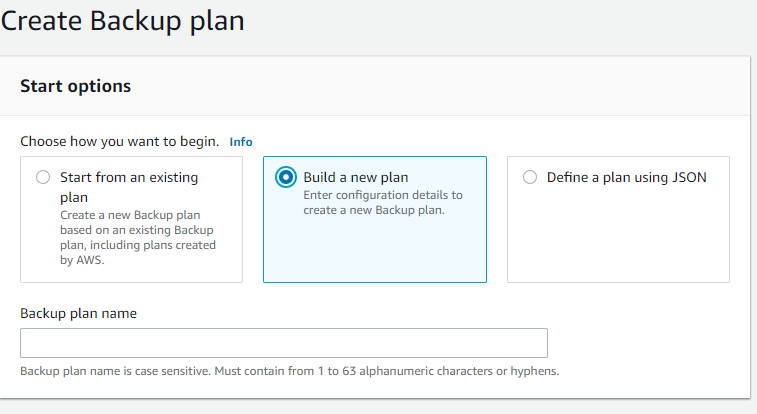Click 'by AWS.' text in existing plan card
The image size is (757, 414).
pos(82,260)
